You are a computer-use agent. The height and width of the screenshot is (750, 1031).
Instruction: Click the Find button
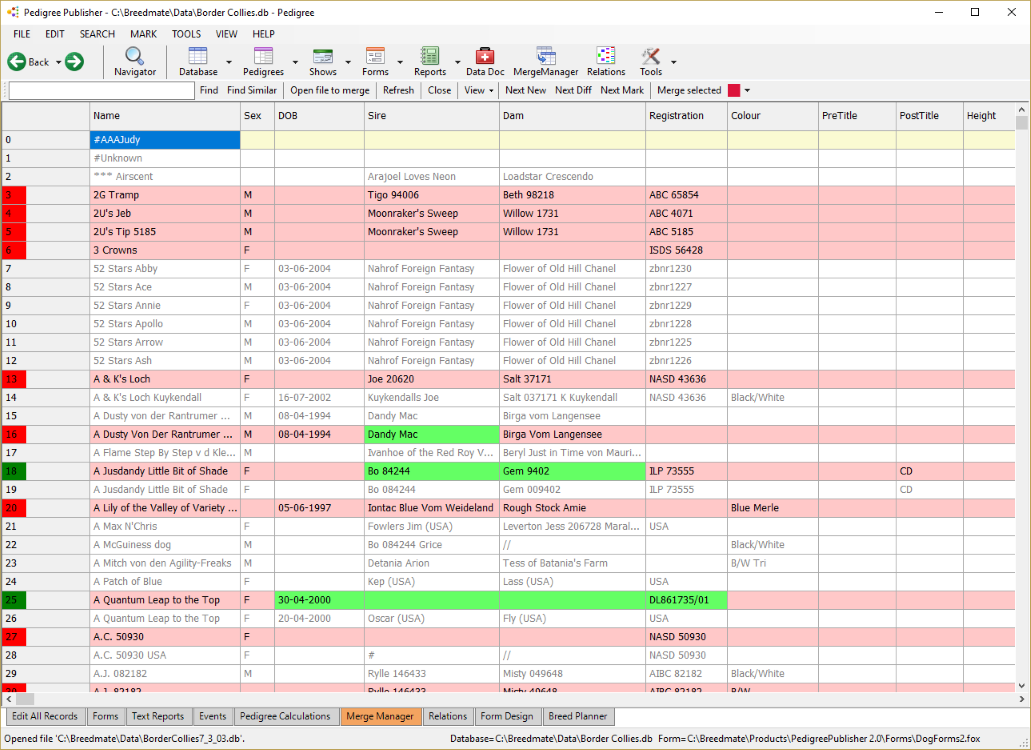coord(209,90)
